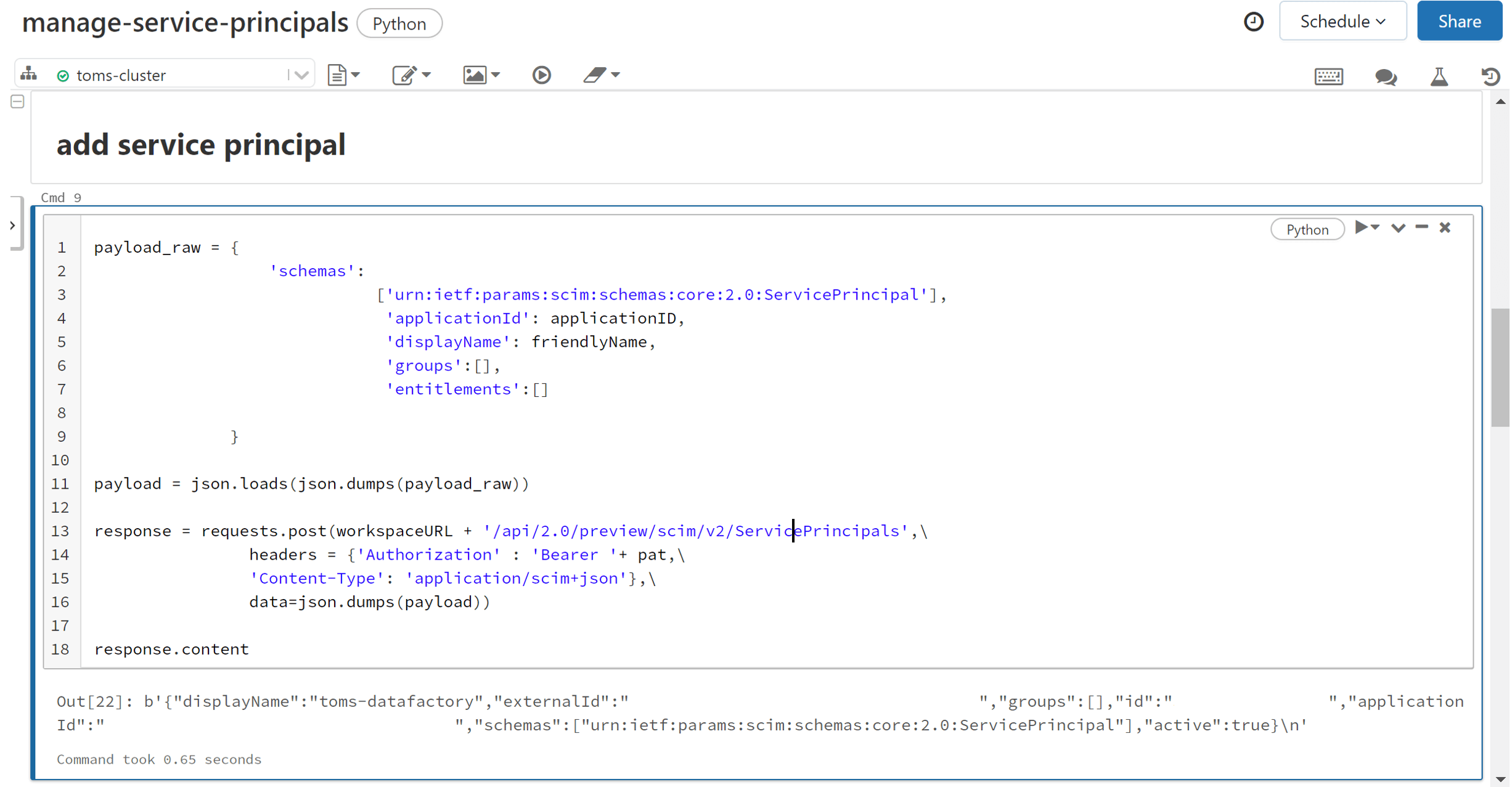This screenshot has width=1512, height=787.
Task: Run the Cmd 9 cell
Action: [x=1363, y=227]
